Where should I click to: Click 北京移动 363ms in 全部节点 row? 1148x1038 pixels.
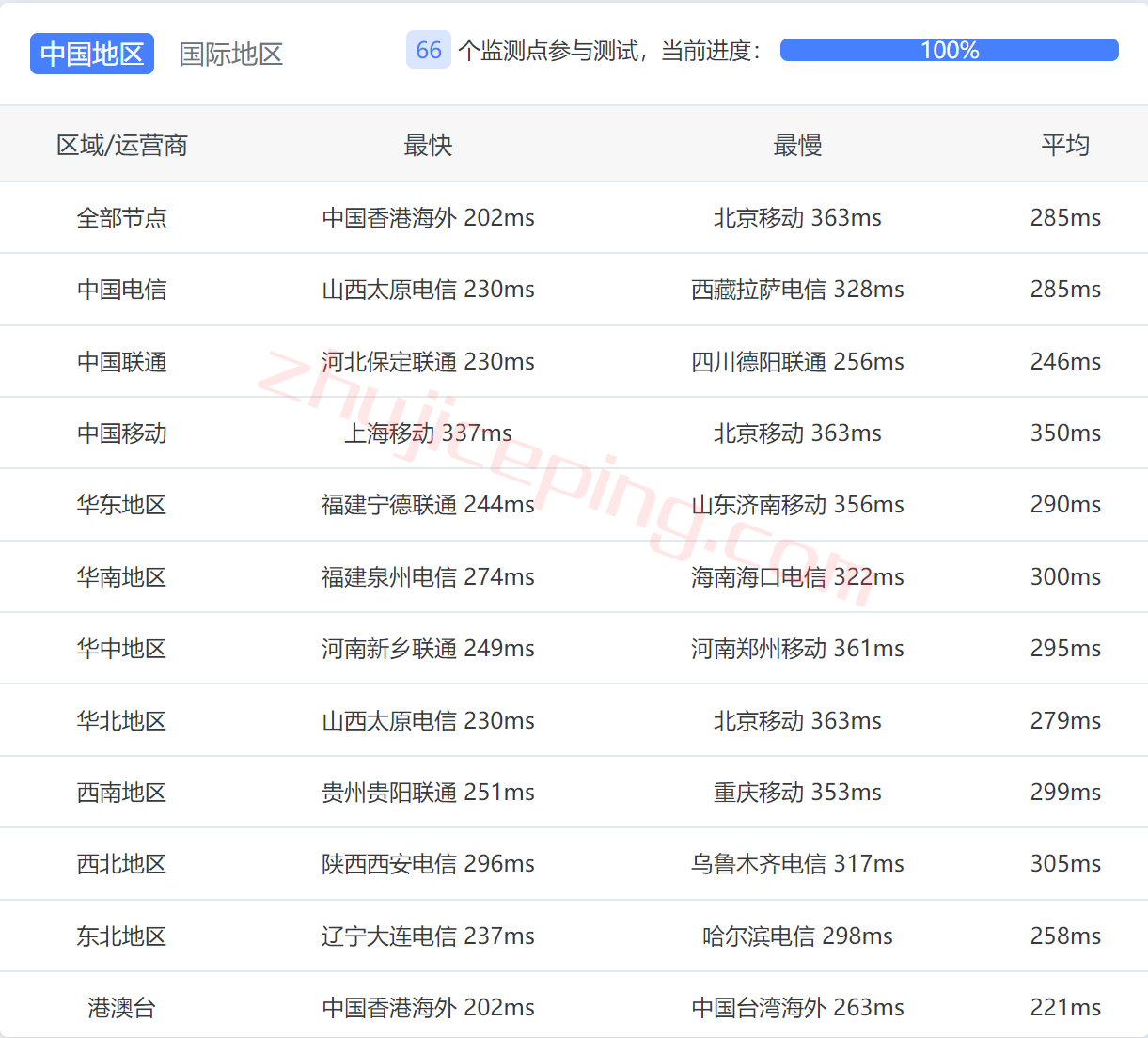coord(797,218)
